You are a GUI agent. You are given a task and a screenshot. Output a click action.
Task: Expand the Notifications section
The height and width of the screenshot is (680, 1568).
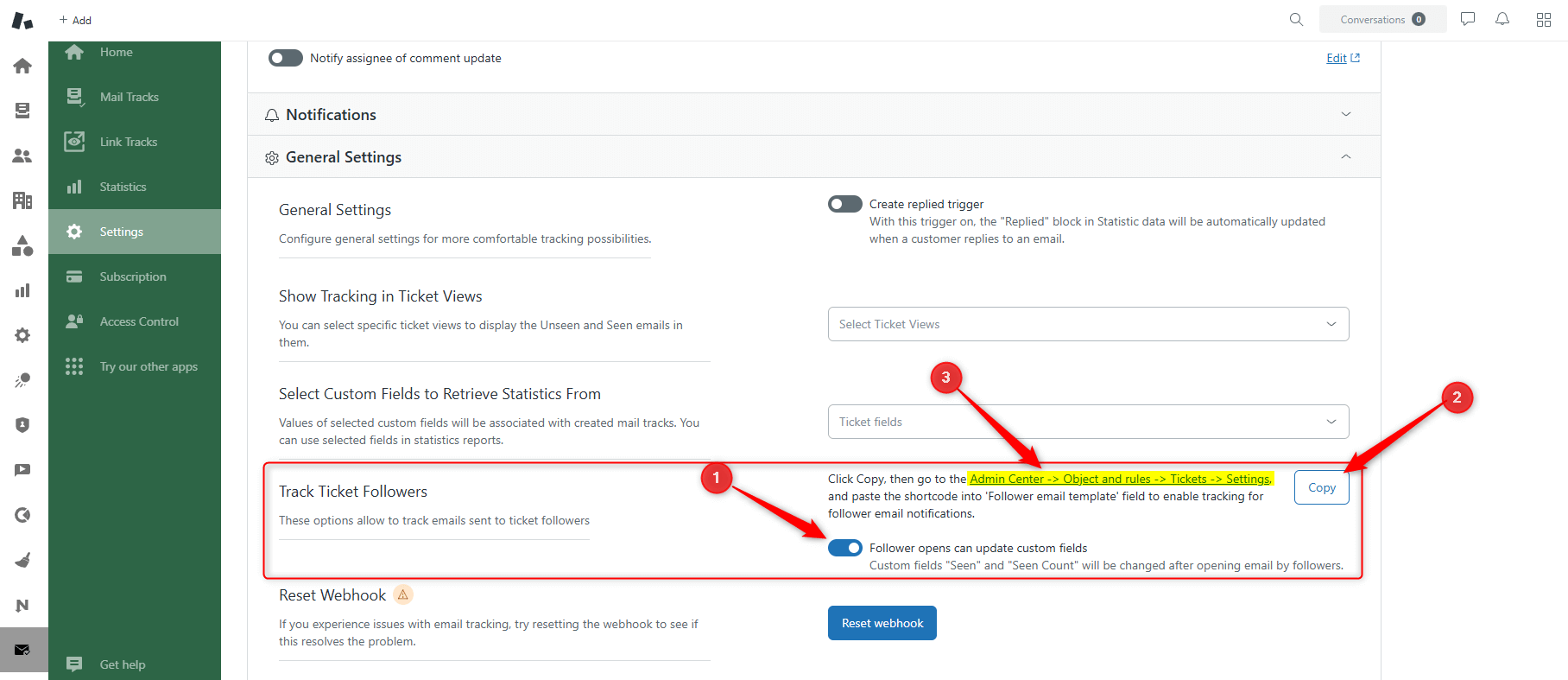(813, 114)
